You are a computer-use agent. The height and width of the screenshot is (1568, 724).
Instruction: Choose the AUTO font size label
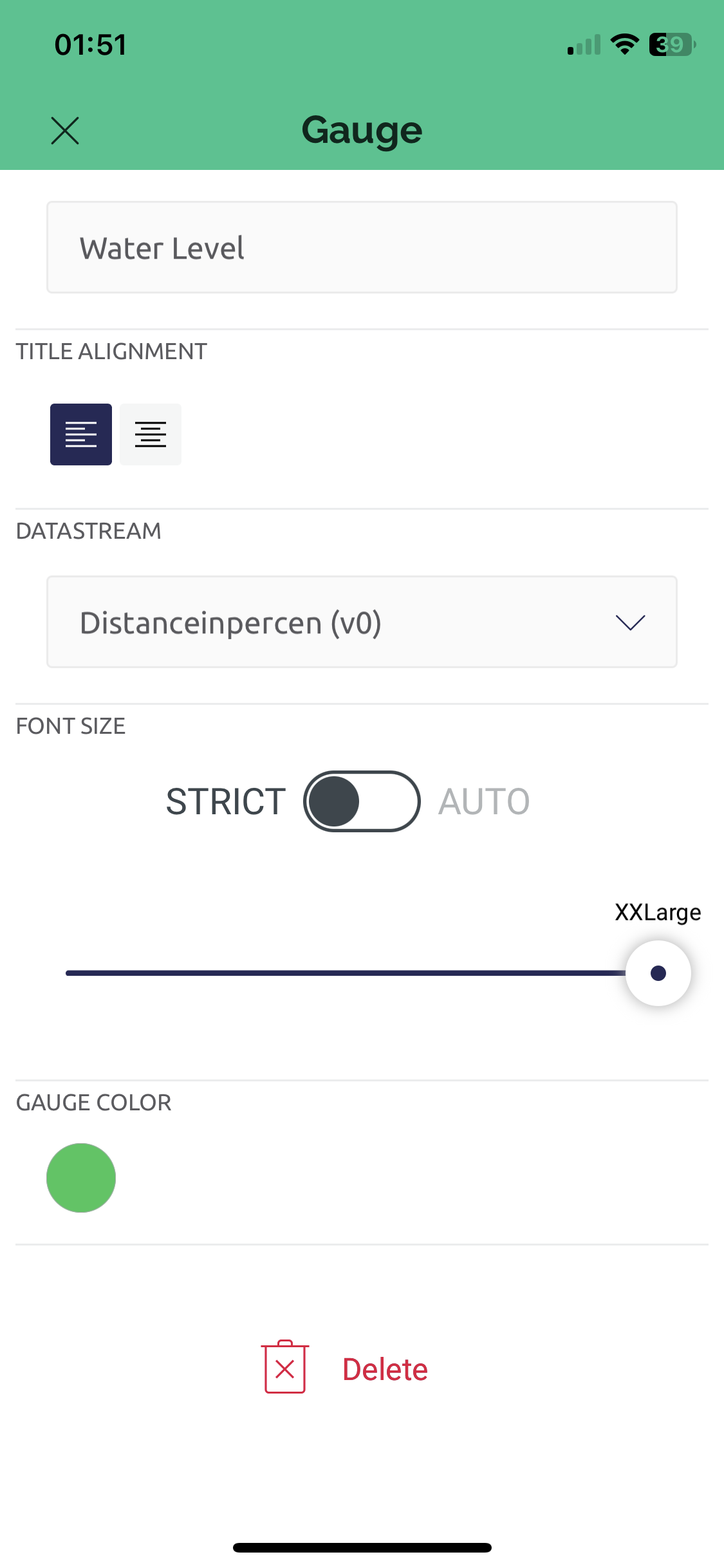[x=484, y=802]
